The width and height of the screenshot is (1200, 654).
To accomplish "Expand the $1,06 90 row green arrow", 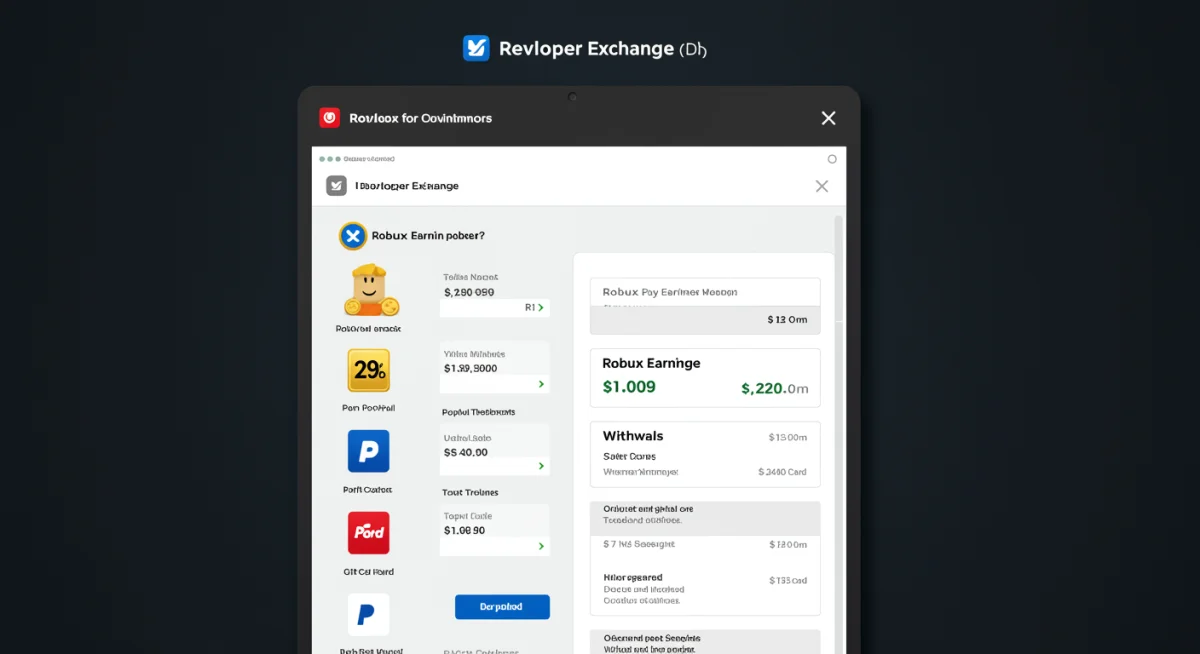I will tap(541, 546).
